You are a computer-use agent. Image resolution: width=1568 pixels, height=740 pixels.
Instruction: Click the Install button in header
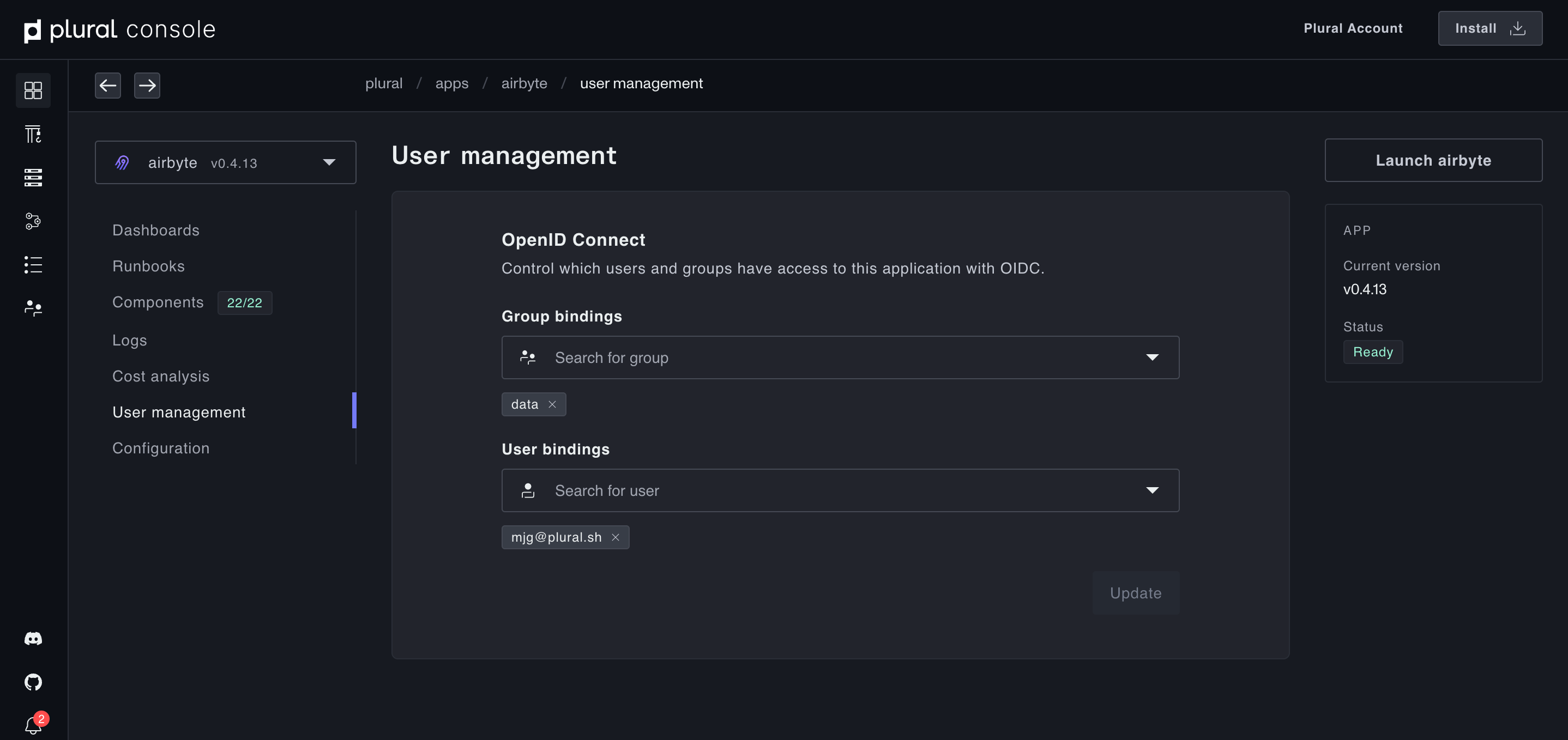coord(1489,28)
